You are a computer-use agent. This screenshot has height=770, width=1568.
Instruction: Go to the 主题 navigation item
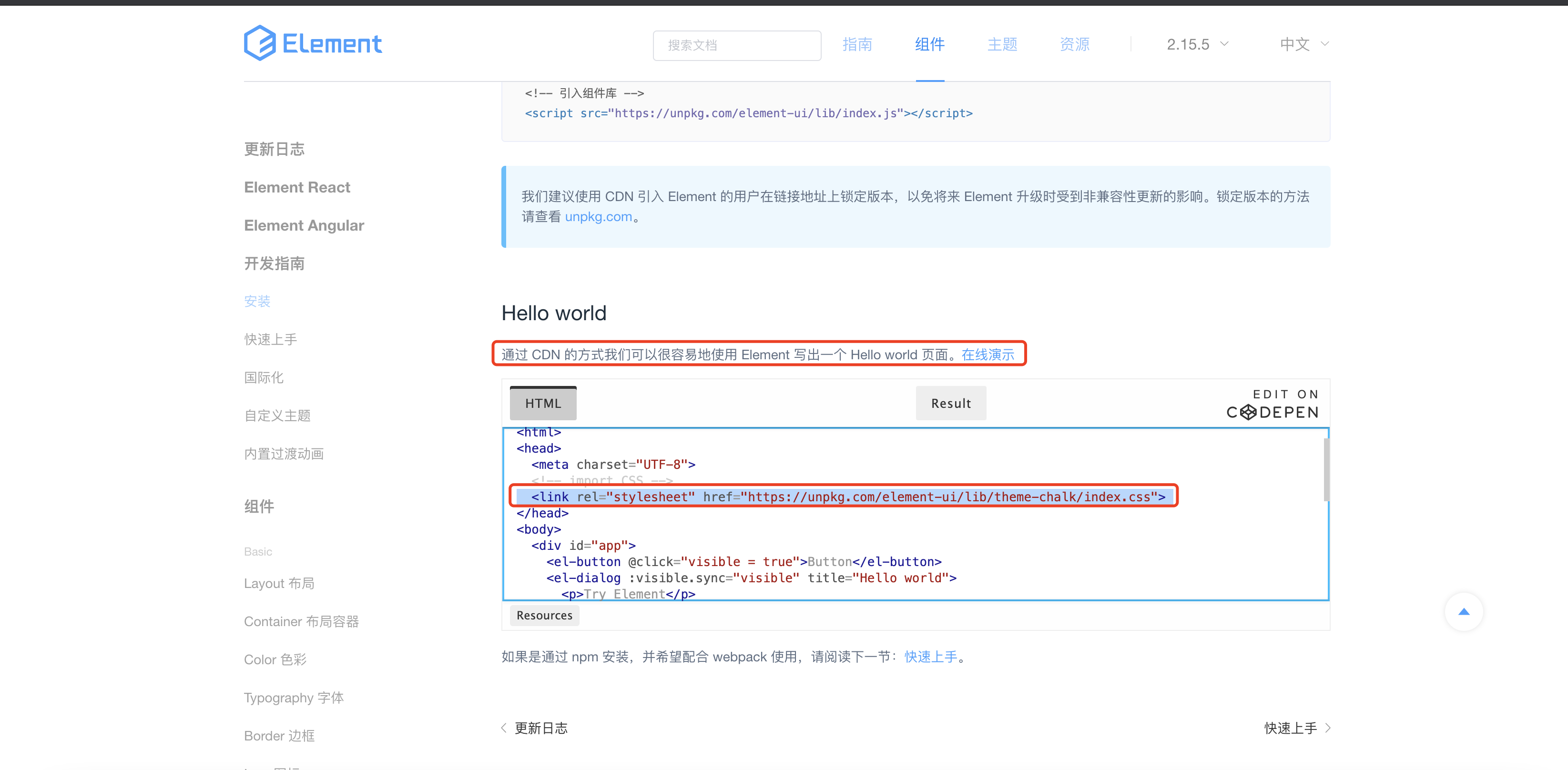(x=1002, y=44)
